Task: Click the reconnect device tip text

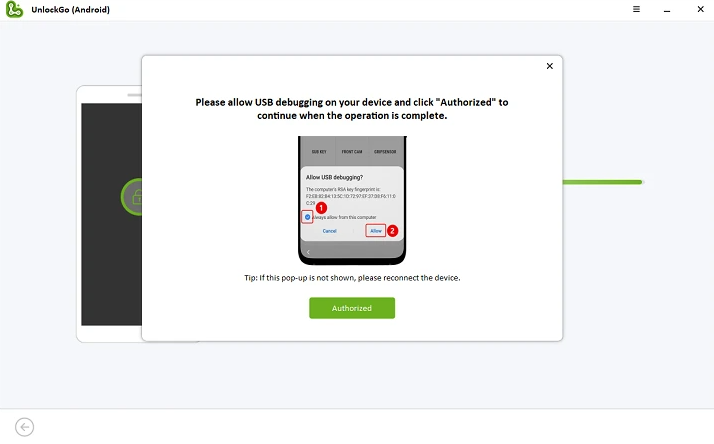Action: [352, 278]
